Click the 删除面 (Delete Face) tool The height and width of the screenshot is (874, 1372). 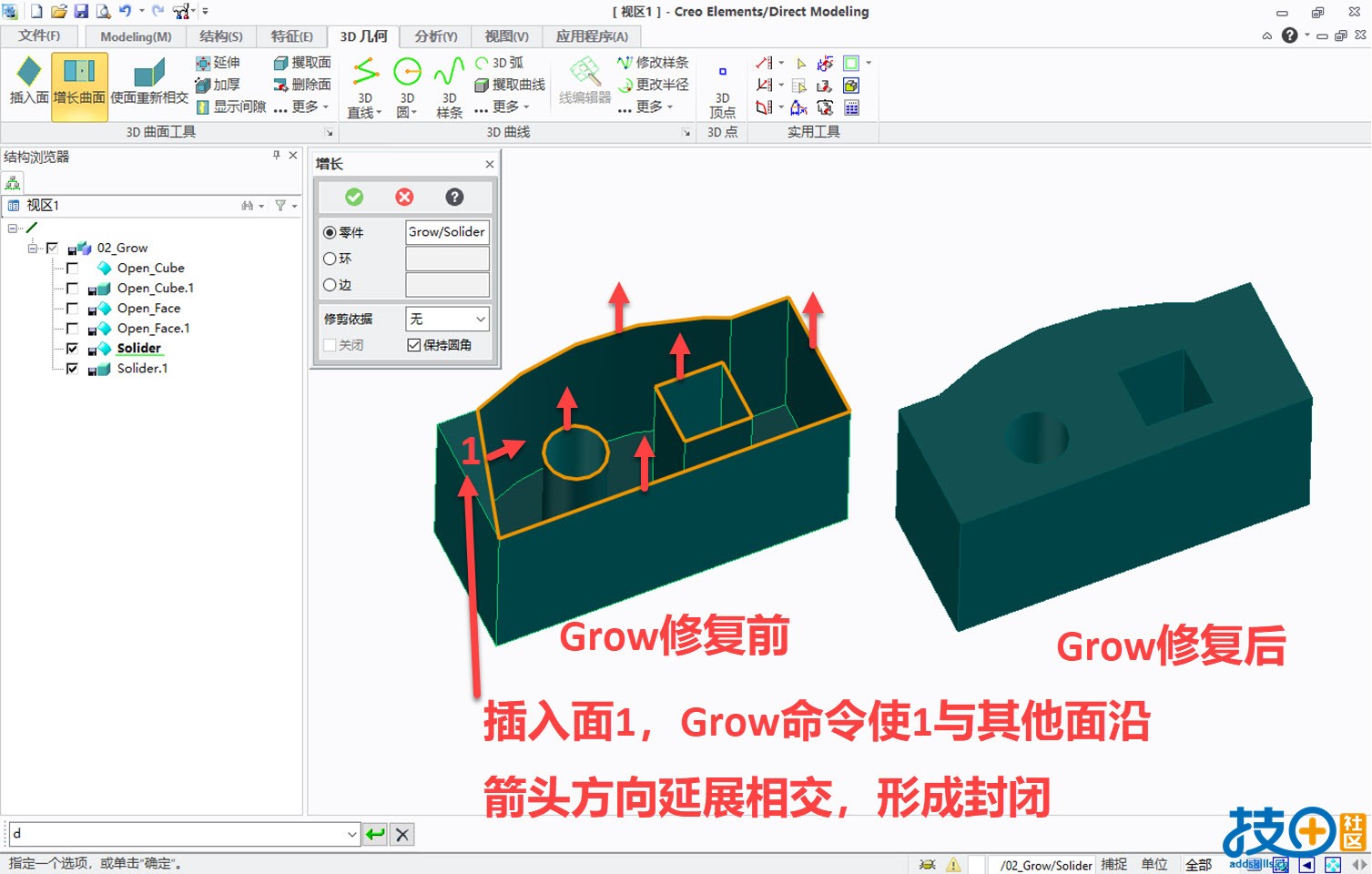tap(302, 85)
